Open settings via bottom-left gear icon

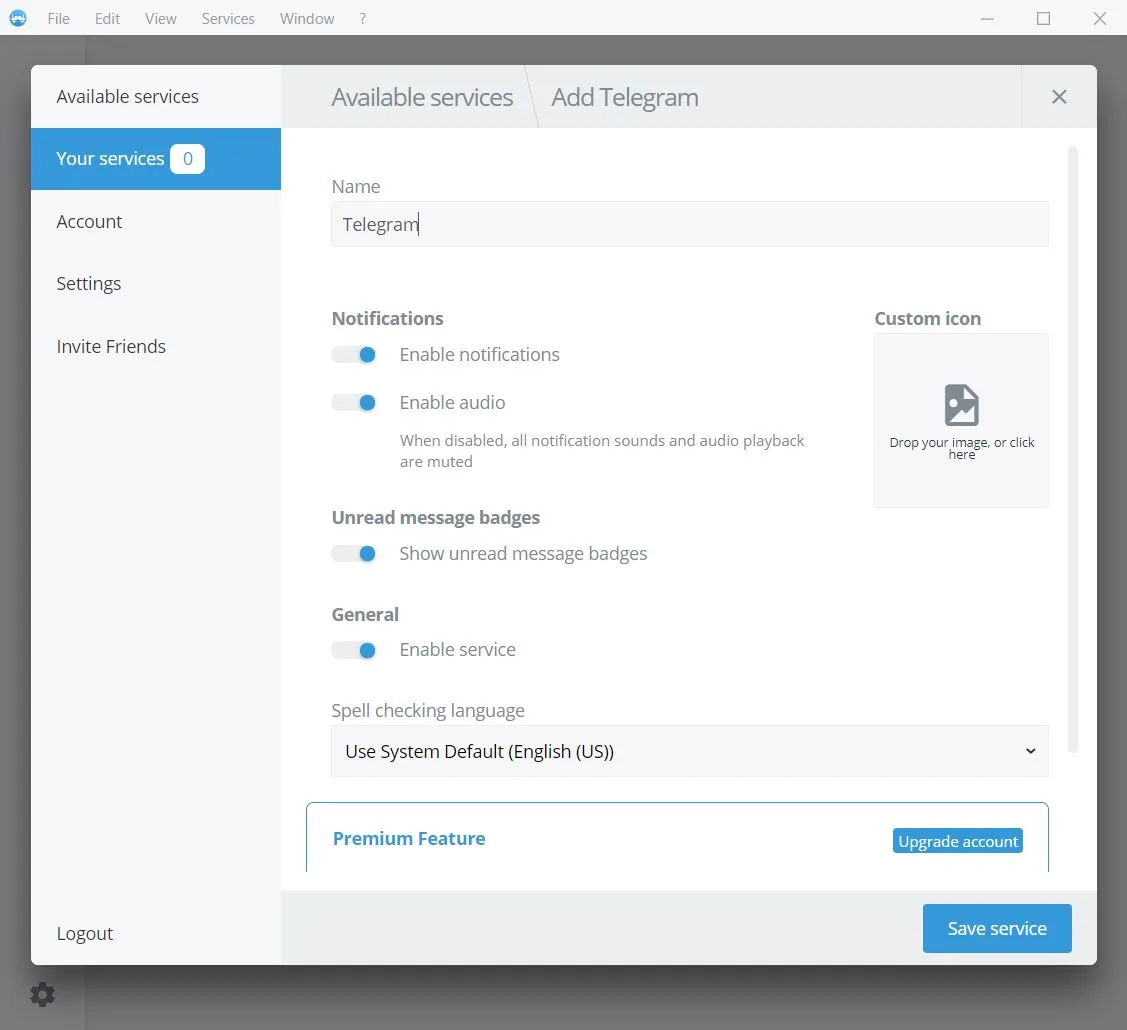point(42,994)
